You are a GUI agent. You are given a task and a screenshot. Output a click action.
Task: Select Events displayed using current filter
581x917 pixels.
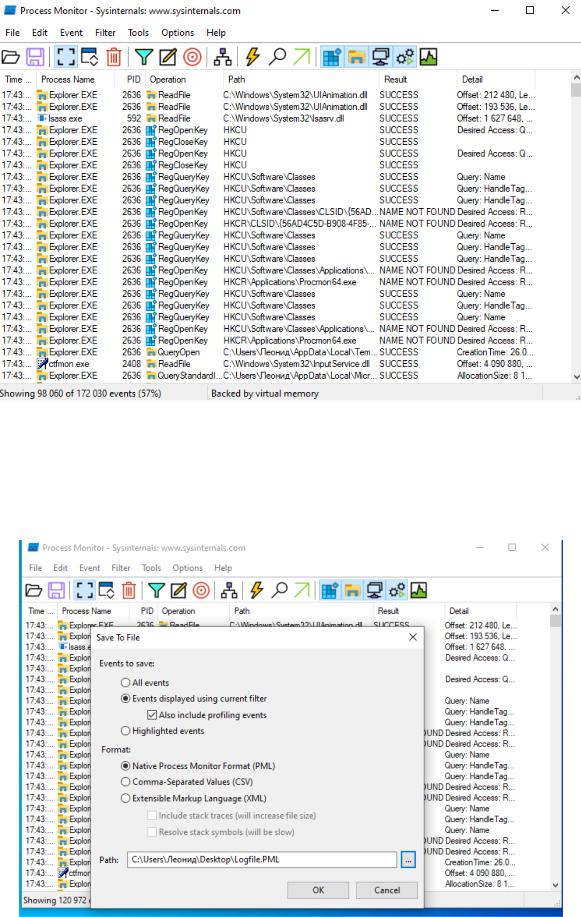[125, 698]
